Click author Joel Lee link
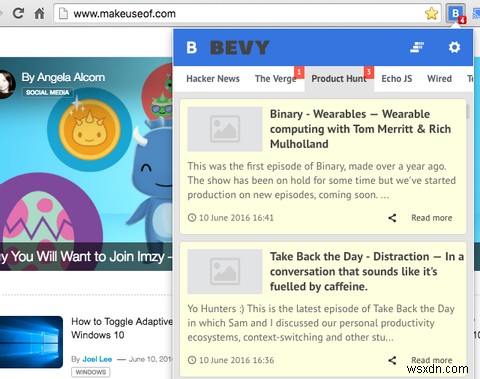Viewport: 480px width, 379px height. (97, 359)
